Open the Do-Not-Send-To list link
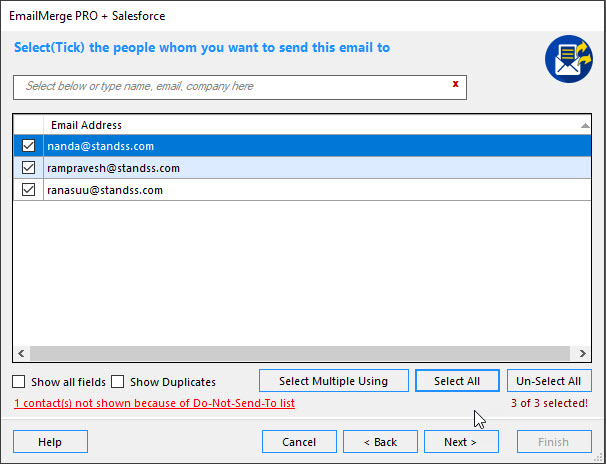 pos(155,403)
